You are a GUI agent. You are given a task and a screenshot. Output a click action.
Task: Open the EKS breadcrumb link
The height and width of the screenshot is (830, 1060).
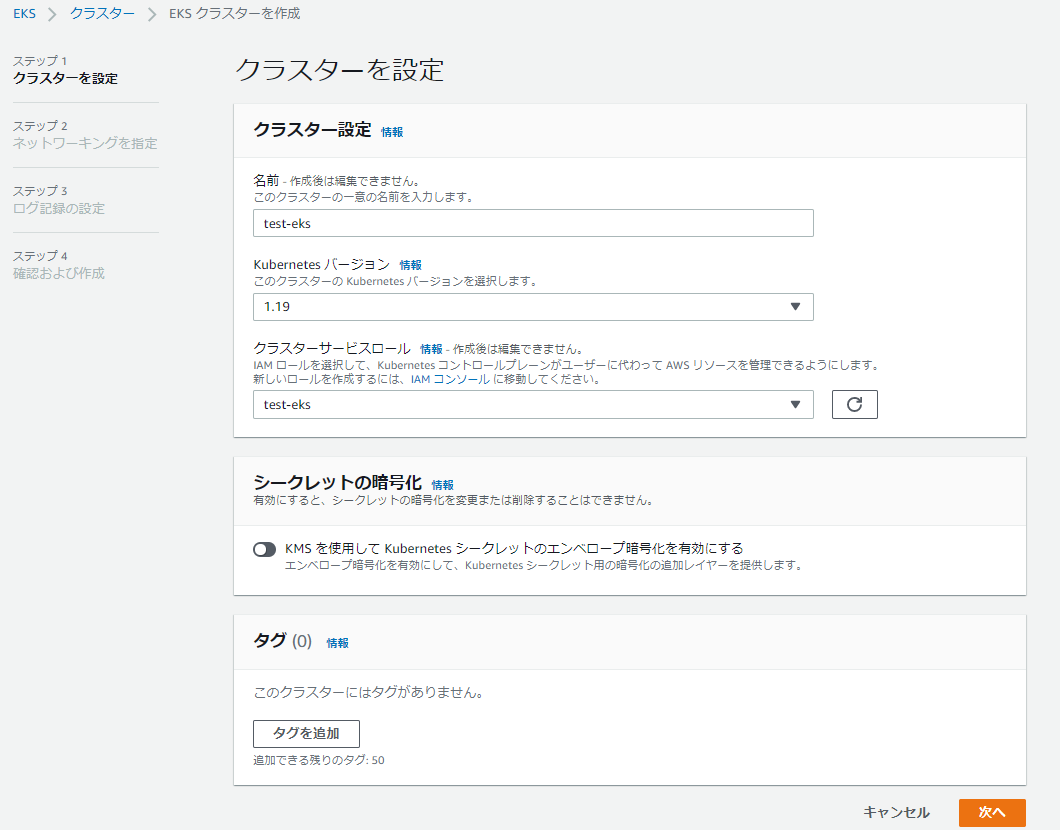coord(24,13)
